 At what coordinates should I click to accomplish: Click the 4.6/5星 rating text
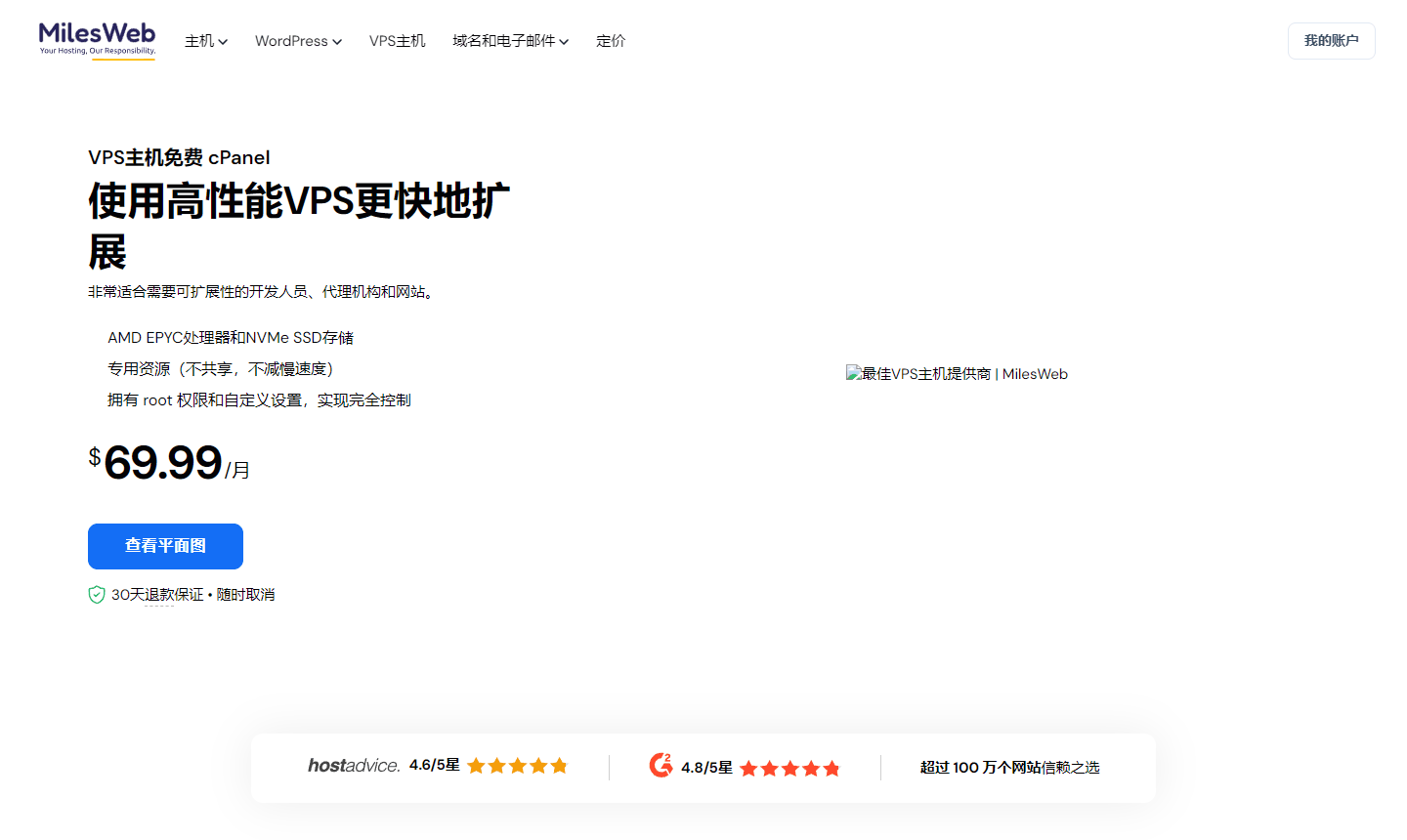(x=434, y=765)
